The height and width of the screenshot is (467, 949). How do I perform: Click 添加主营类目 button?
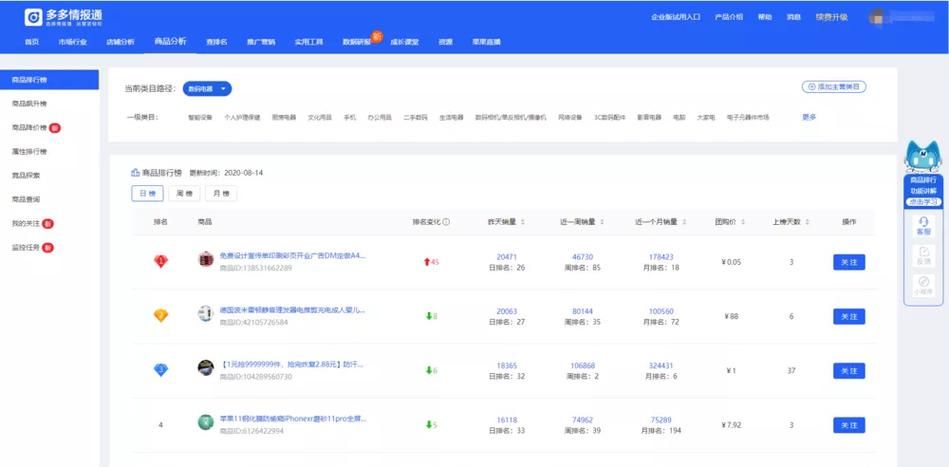(834, 87)
